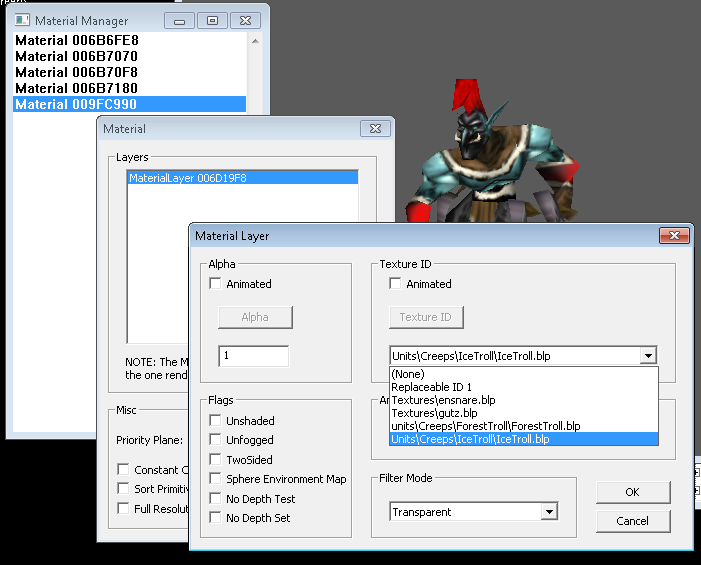
Task: Toggle Constant Color checkbox in Material dialog
Action: point(123,469)
